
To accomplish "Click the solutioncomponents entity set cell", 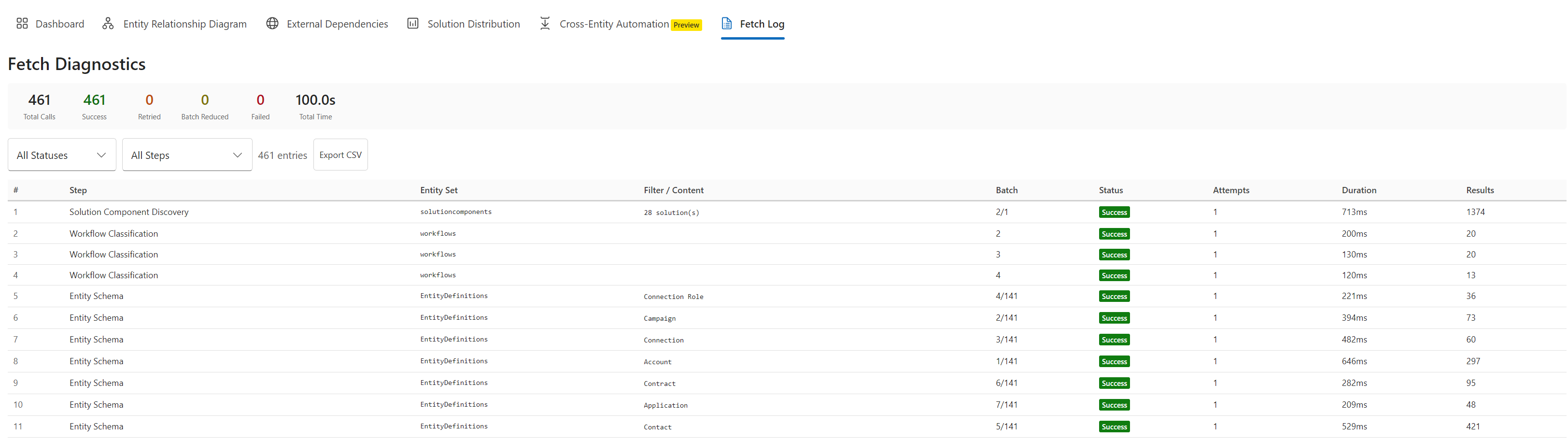I will [456, 212].
